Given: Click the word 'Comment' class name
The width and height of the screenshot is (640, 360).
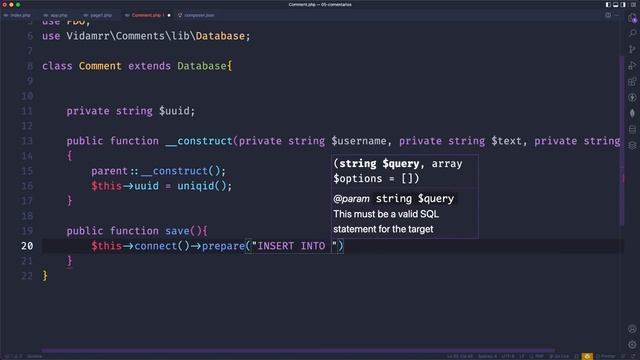Looking at the screenshot, I should coord(100,66).
